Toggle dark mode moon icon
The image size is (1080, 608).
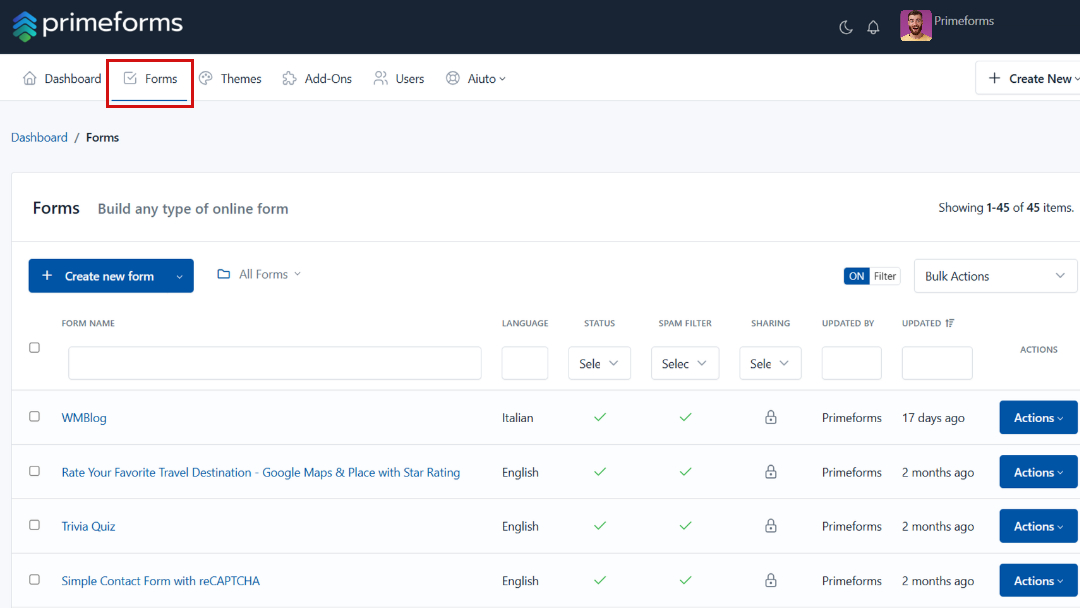[846, 28]
